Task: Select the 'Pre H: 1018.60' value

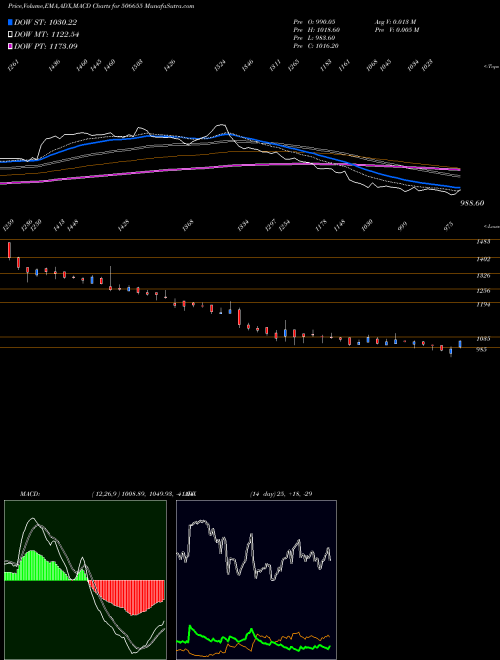Action: point(316,30)
